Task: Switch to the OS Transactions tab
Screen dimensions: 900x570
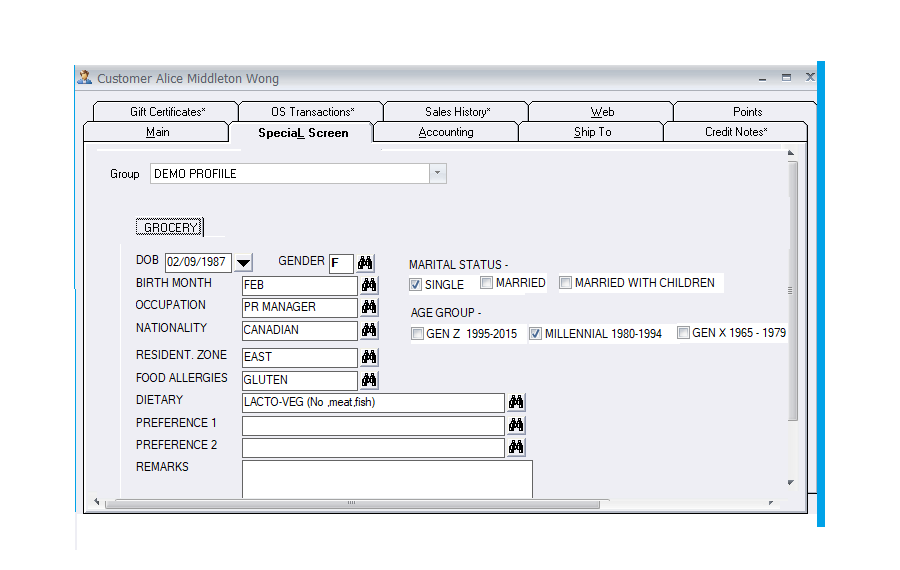Action: click(312, 111)
